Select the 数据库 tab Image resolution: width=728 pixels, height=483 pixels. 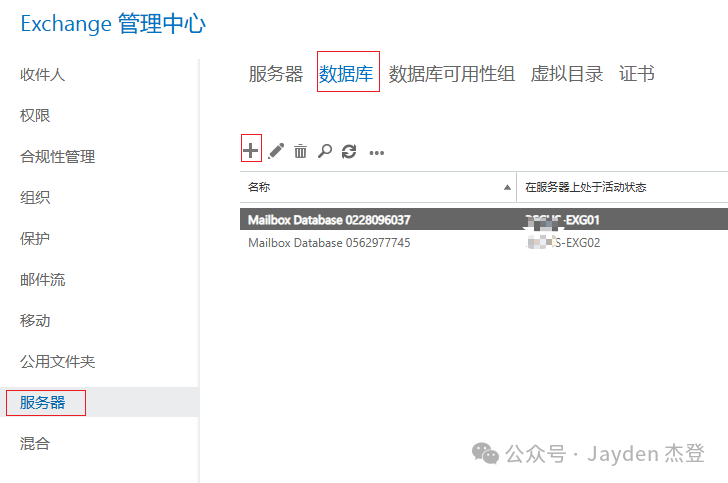tap(347, 74)
